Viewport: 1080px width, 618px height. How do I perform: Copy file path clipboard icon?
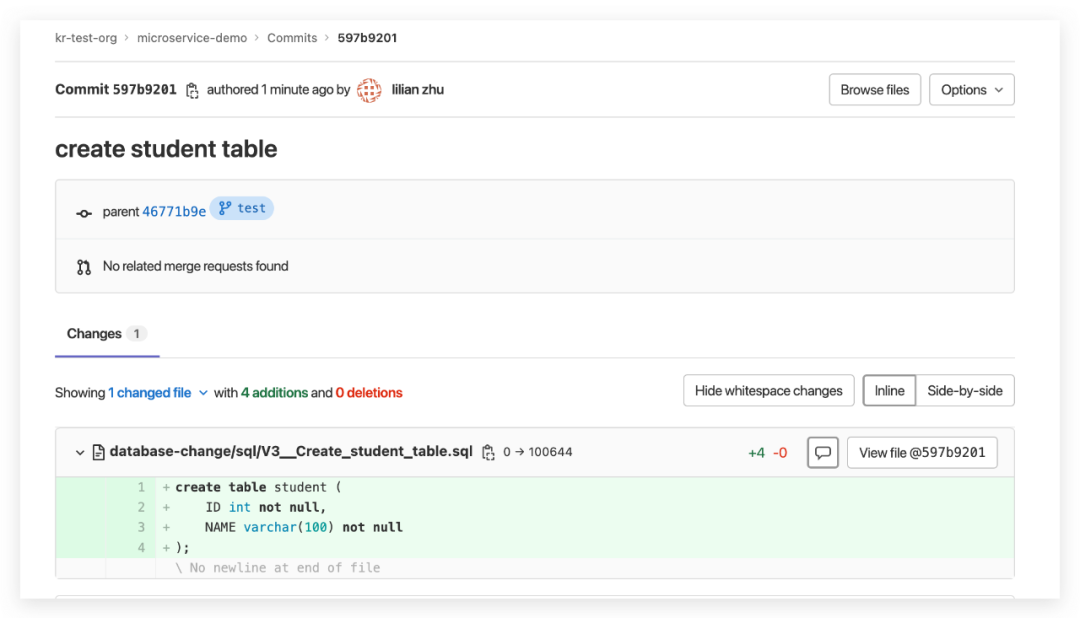coord(488,453)
